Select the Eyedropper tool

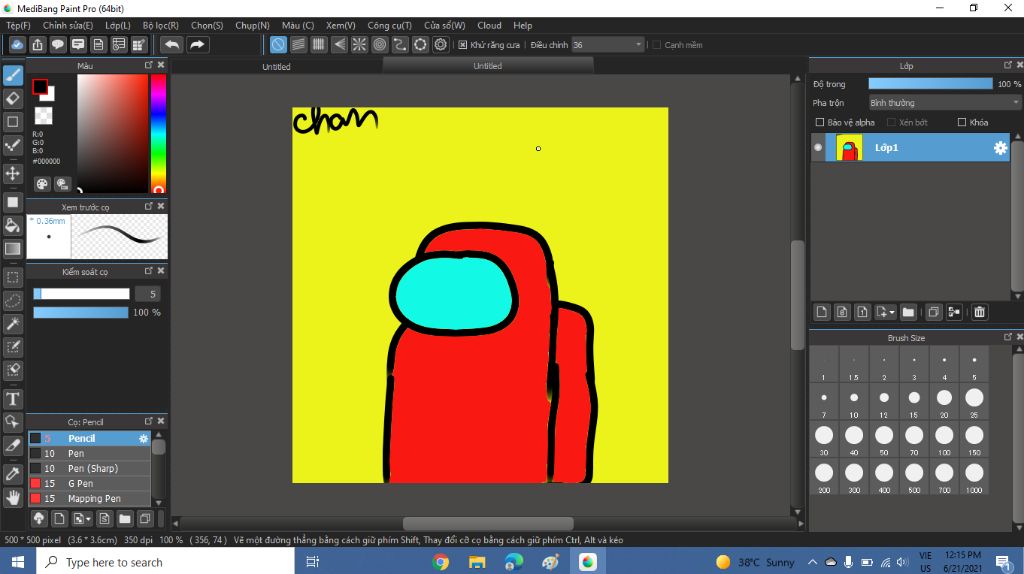click(x=12, y=473)
